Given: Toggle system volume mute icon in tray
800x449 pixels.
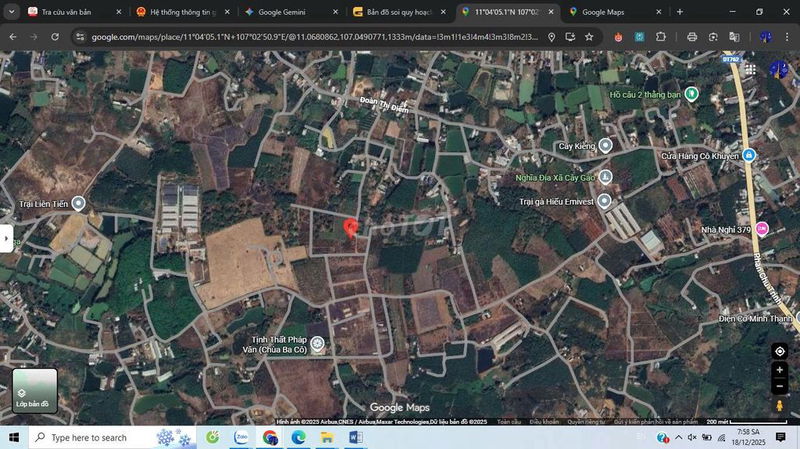Looking at the screenshot, I should (x=690, y=437).
